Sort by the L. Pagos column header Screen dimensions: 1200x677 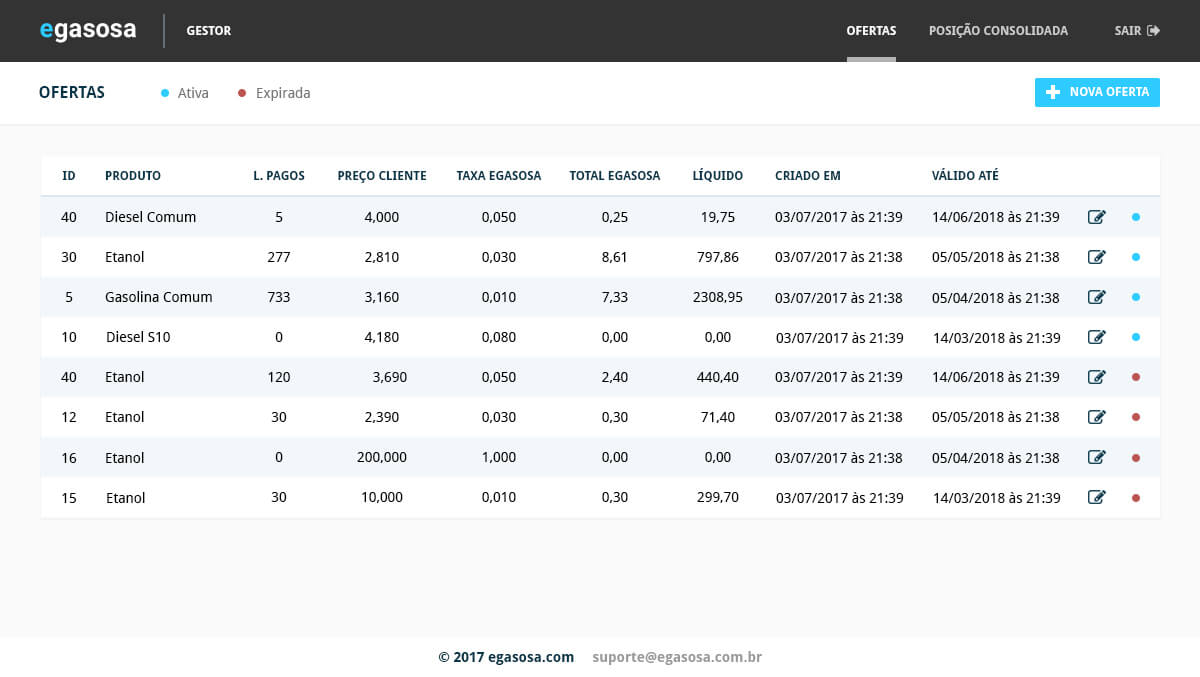[x=279, y=176]
